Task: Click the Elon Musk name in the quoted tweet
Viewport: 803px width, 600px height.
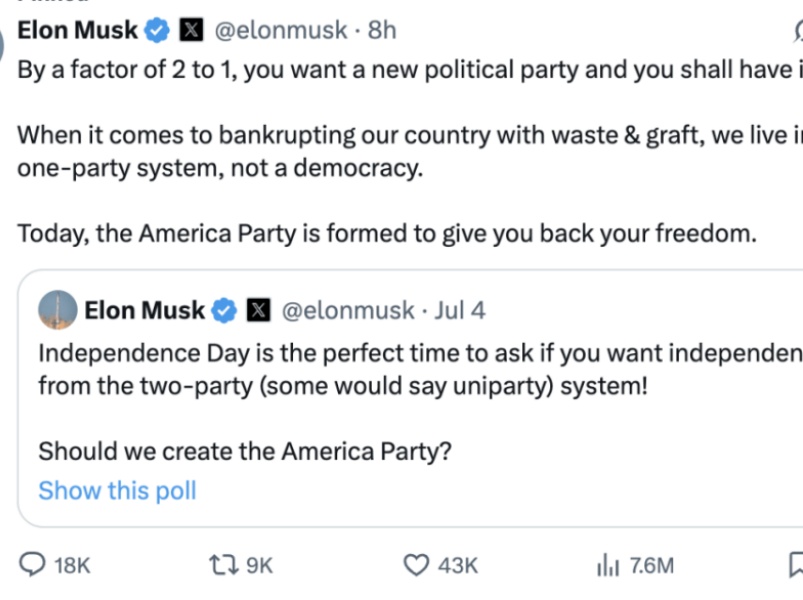Action: [145, 310]
